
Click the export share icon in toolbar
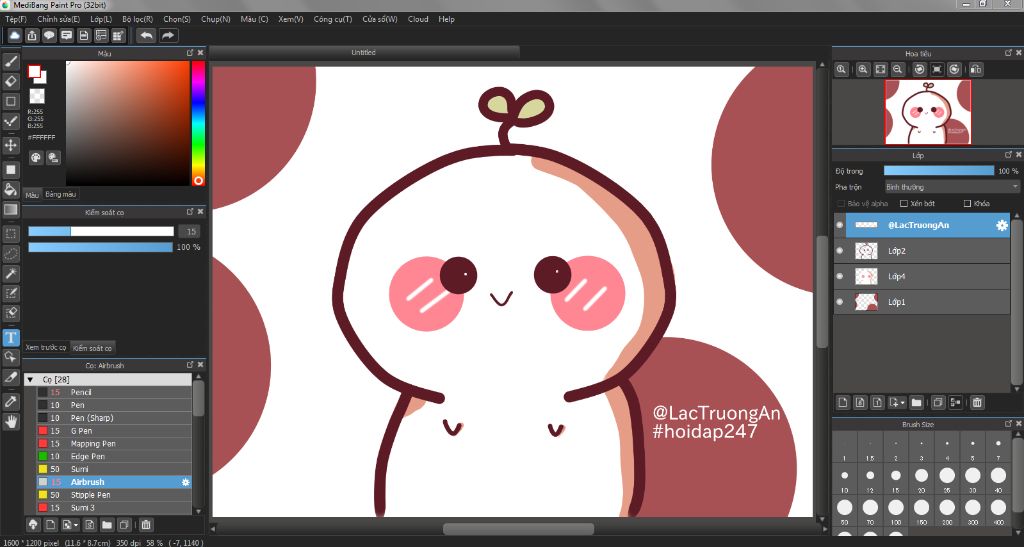[31, 35]
